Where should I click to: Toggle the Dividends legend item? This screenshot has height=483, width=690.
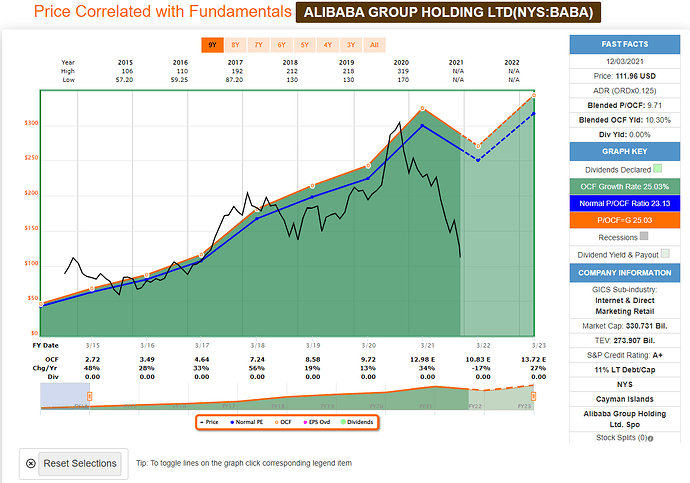click(x=357, y=422)
